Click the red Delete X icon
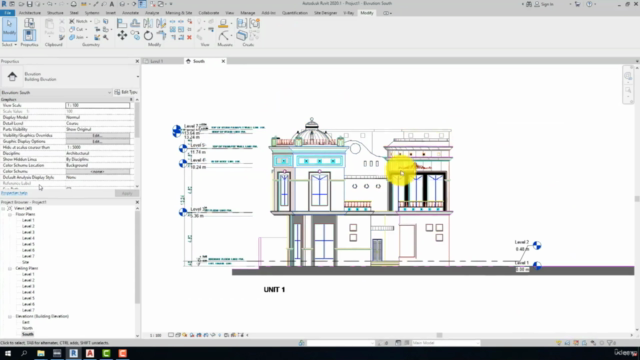The width and height of the screenshot is (640, 360). (x=189, y=37)
